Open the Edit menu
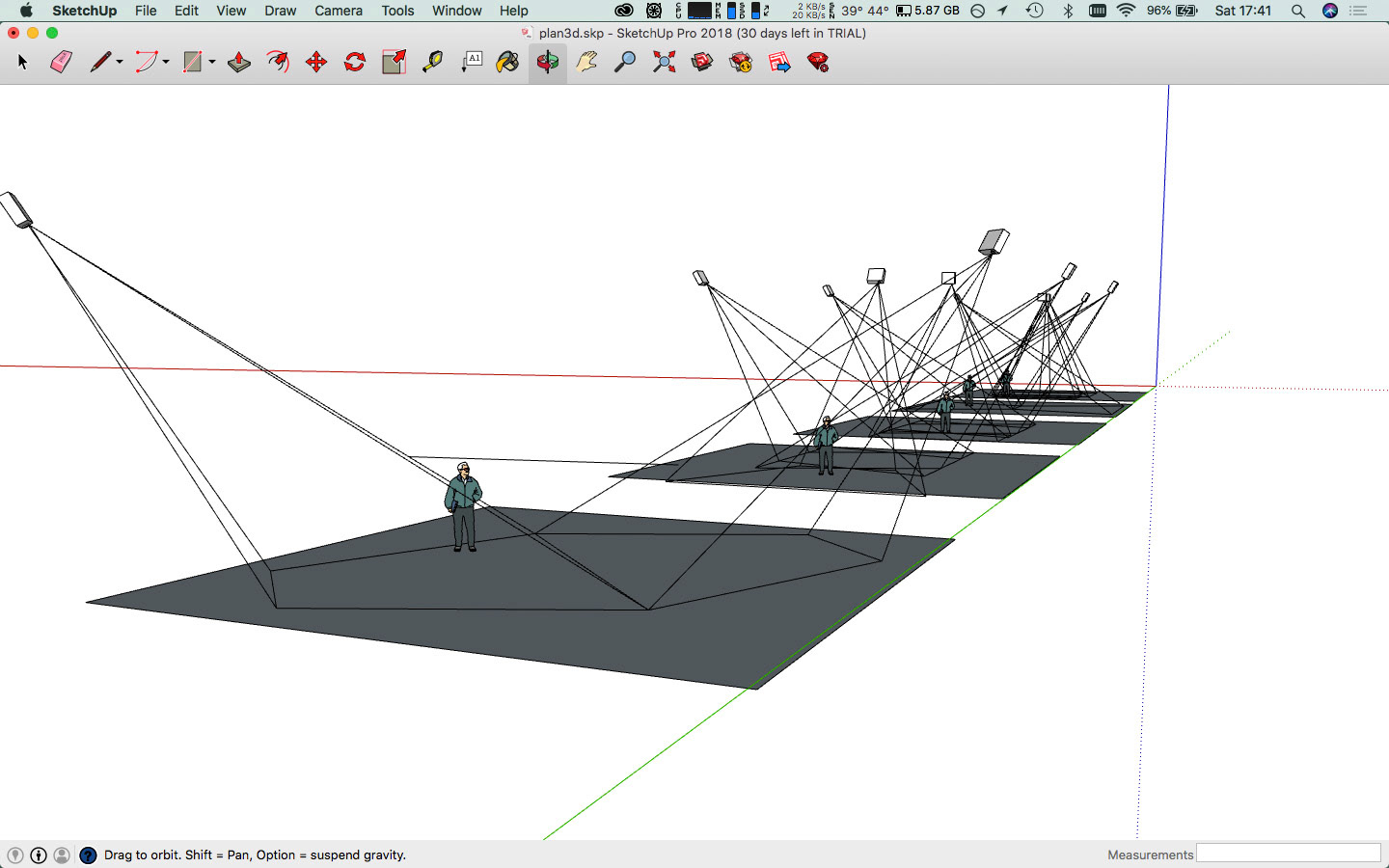Viewport: 1389px width, 868px height. 186,11
